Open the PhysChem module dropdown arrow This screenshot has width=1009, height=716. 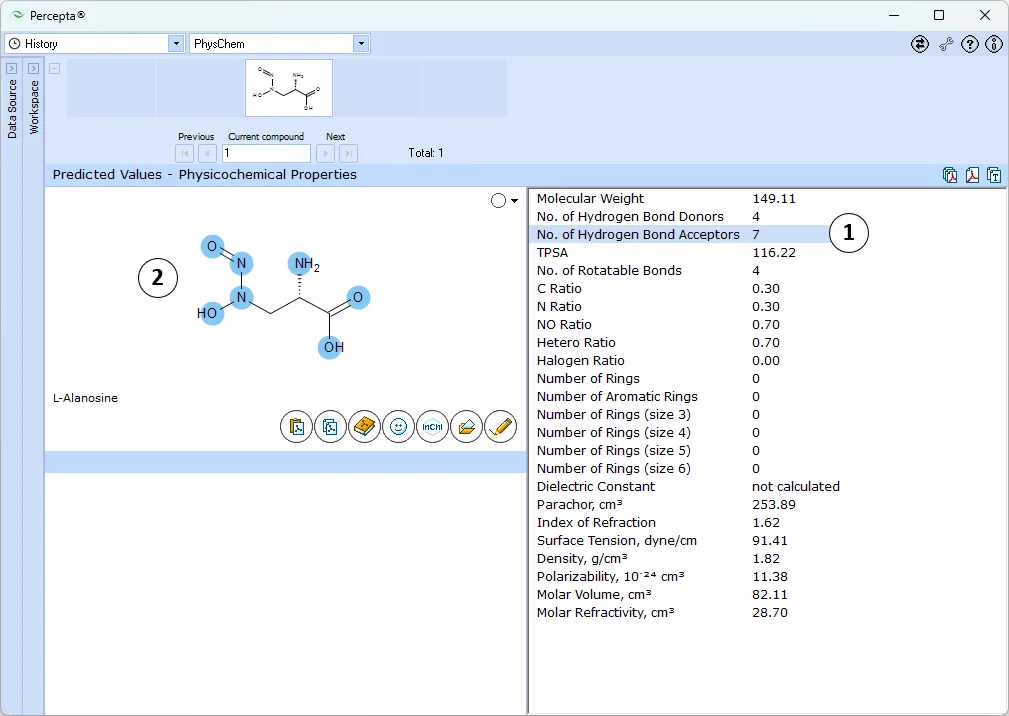361,44
